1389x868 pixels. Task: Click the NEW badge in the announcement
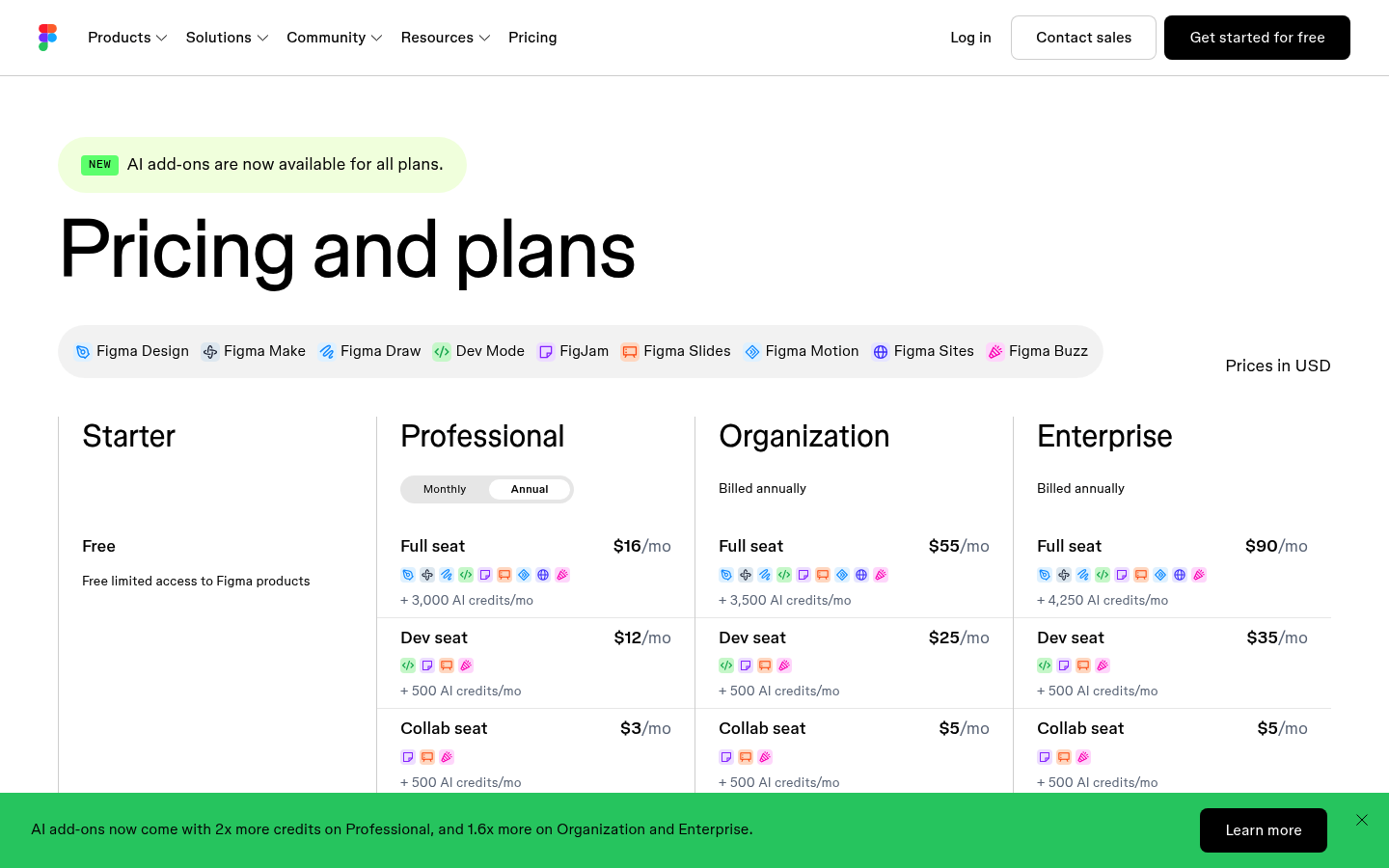tap(99, 165)
